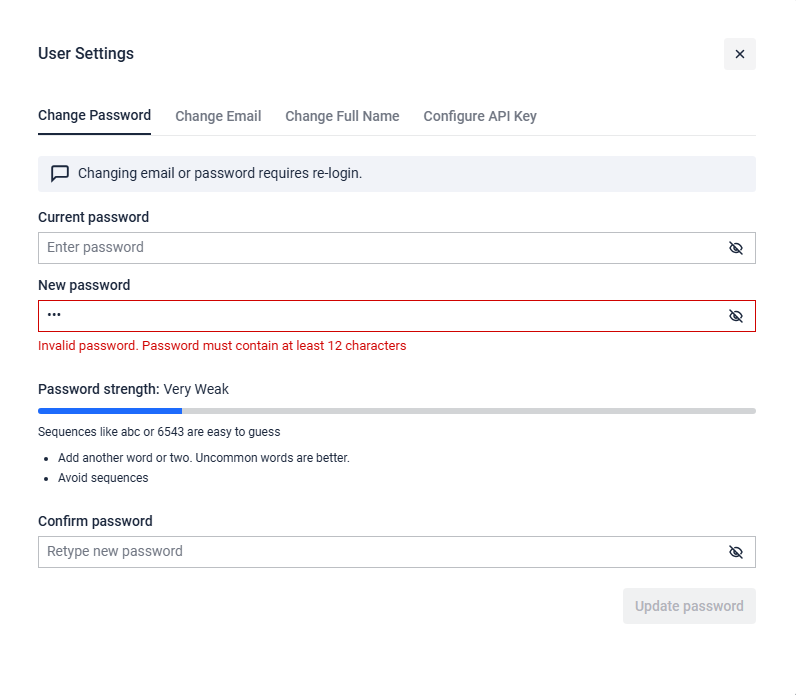
Task: Click into the New password field
Action: [x=380, y=316]
